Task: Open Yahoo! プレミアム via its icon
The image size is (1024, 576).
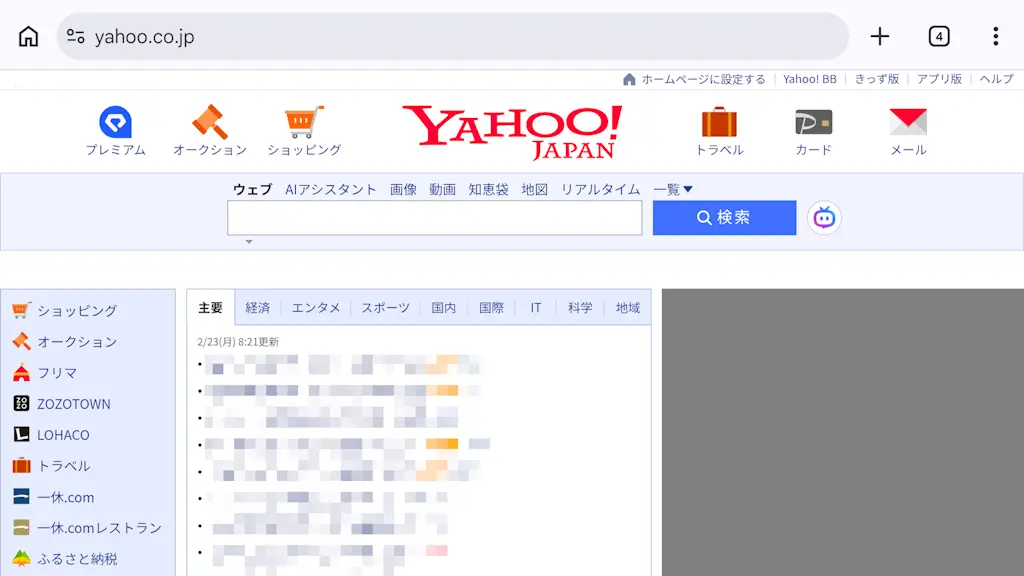Action: [x=114, y=122]
